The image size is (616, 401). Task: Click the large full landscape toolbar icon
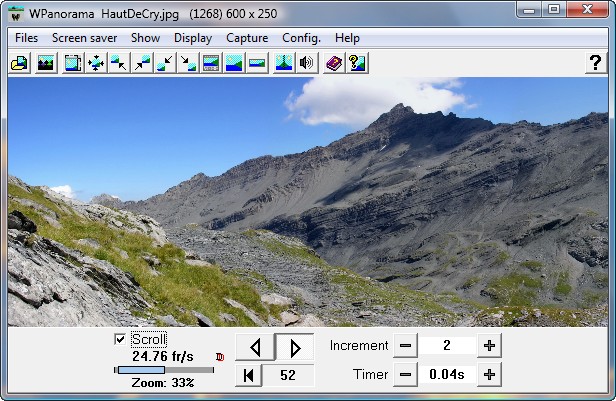234,63
